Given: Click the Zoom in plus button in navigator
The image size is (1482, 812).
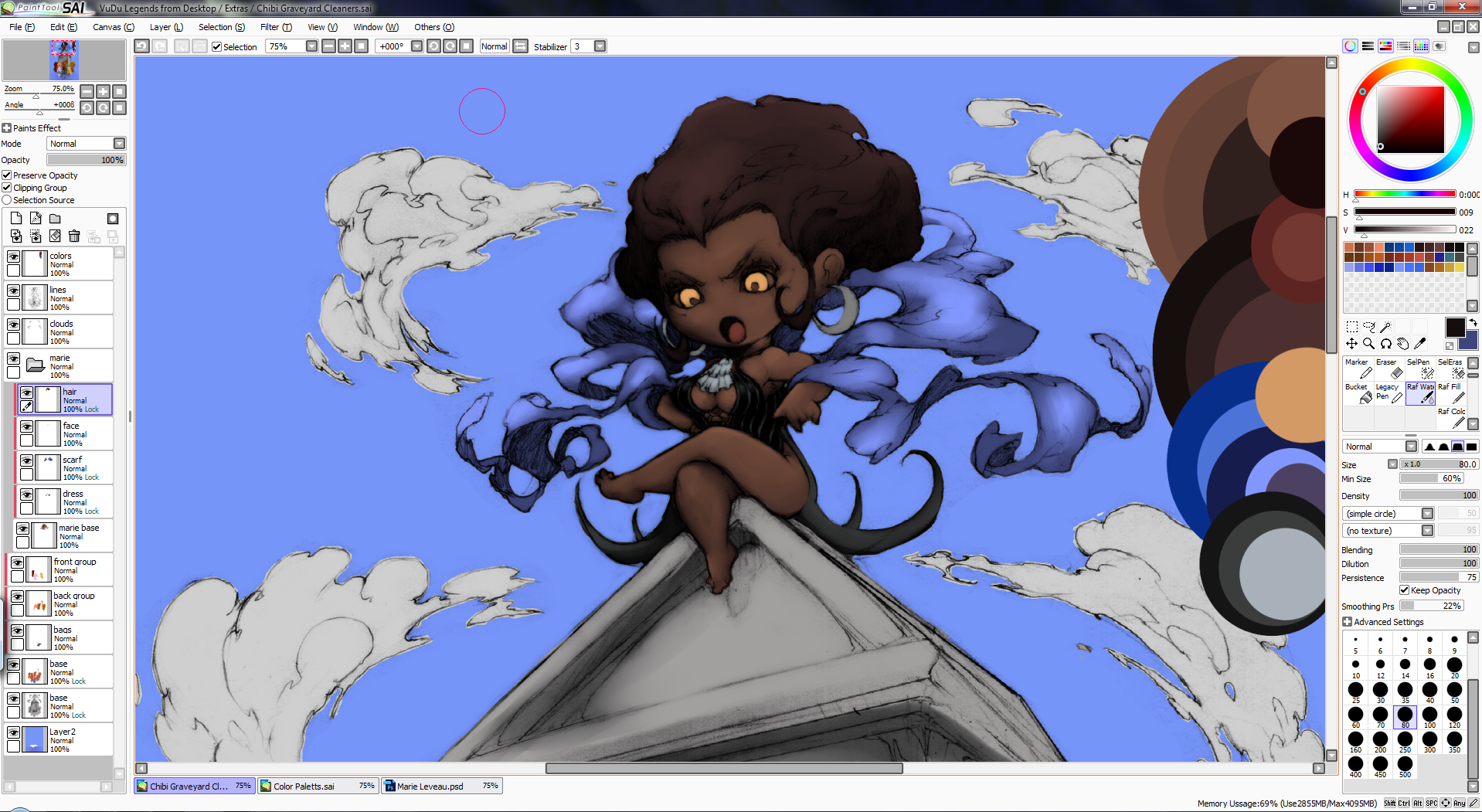Looking at the screenshot, I should [x=103, y=91].
